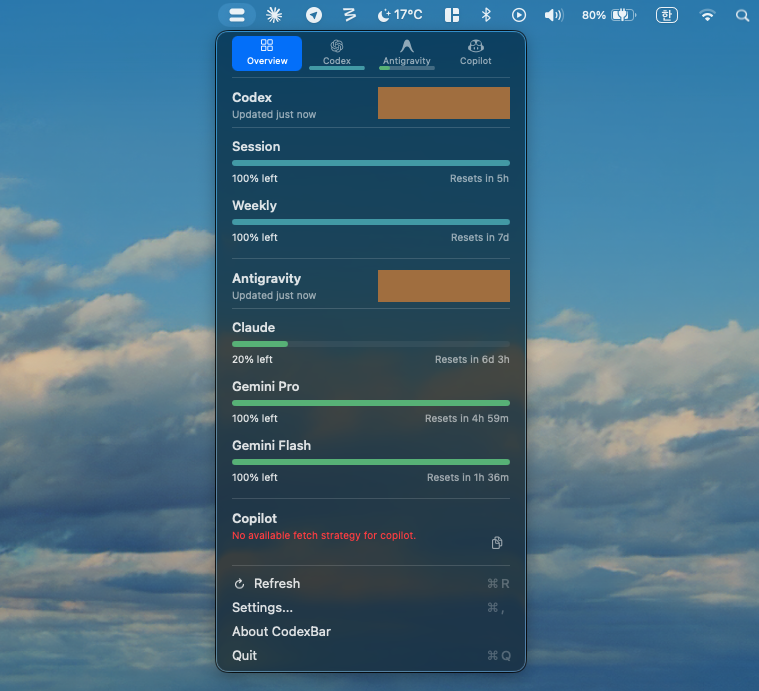
Task: Select the Overview tab
Action: [267, 53]
